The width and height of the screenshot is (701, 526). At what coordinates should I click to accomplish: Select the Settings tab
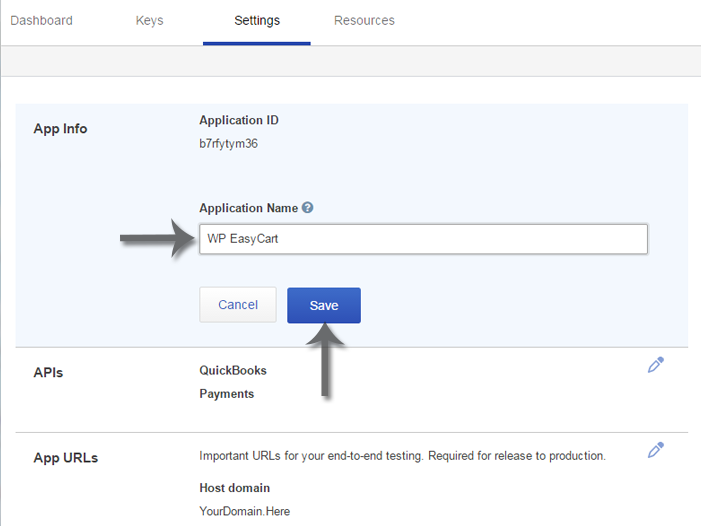click(256, 20)
